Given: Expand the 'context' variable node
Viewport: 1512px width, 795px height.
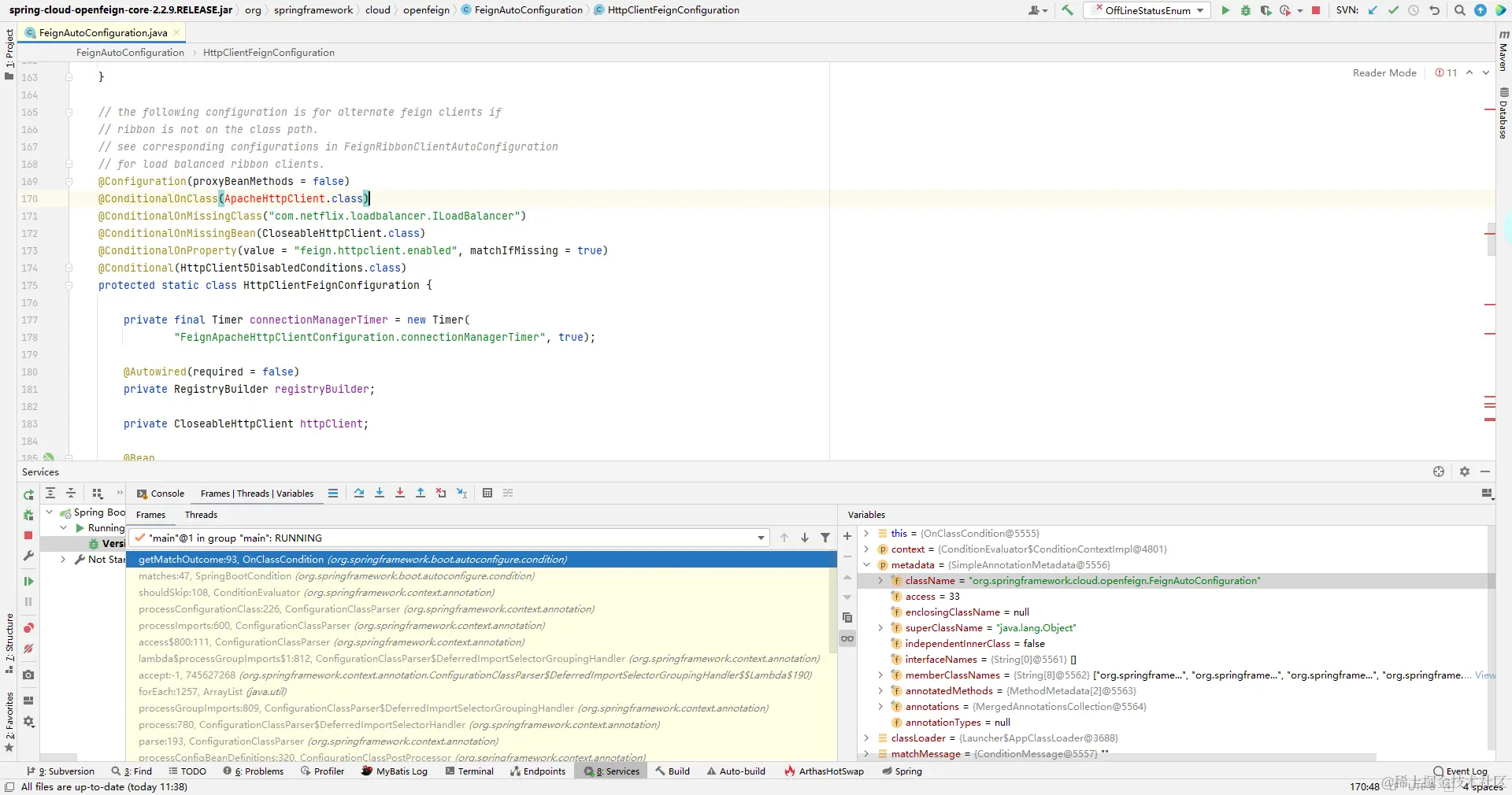Looking at the screenshot, I should [866, 549].
